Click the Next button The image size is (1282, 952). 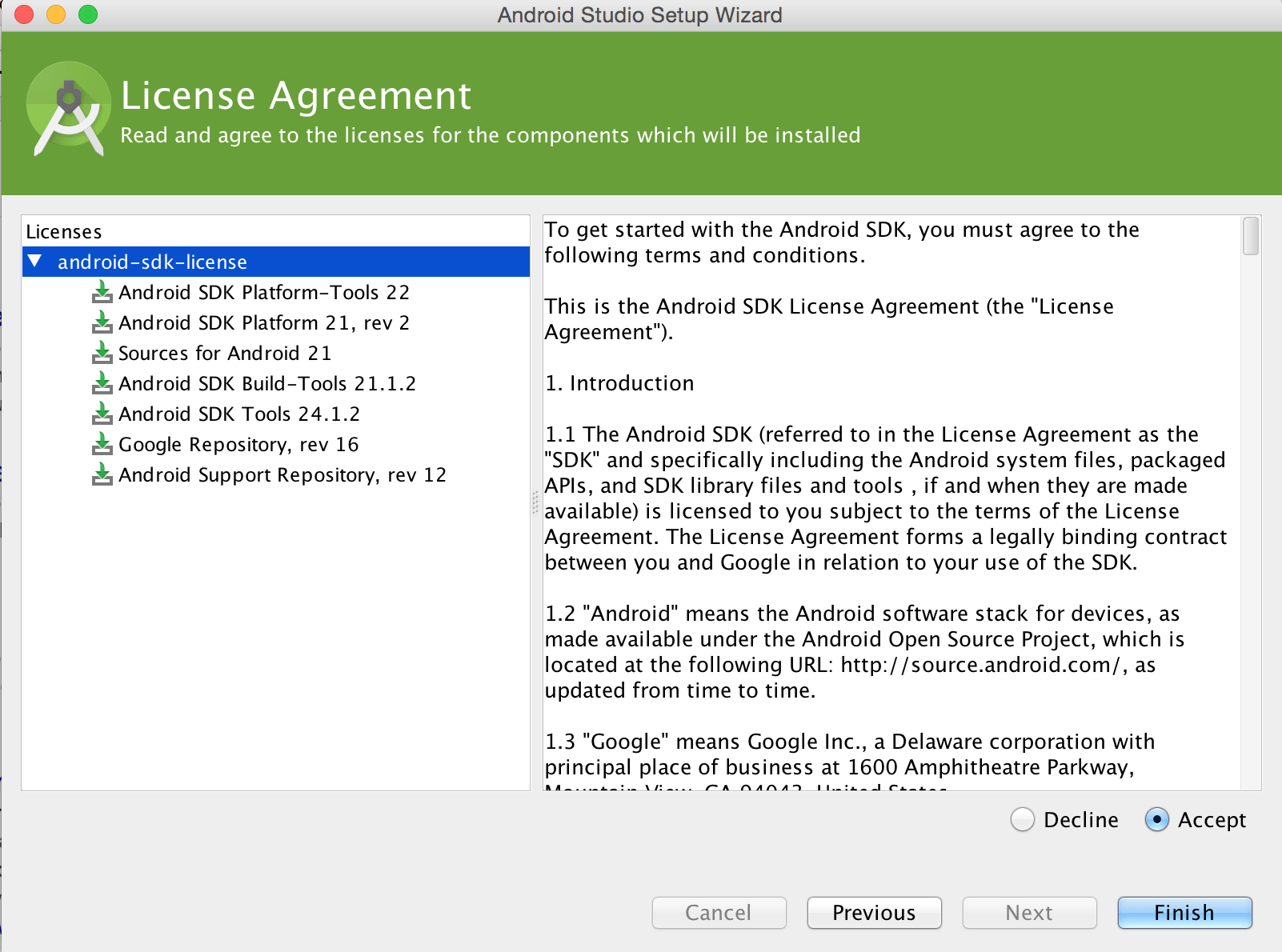(x=1029, y=913)
